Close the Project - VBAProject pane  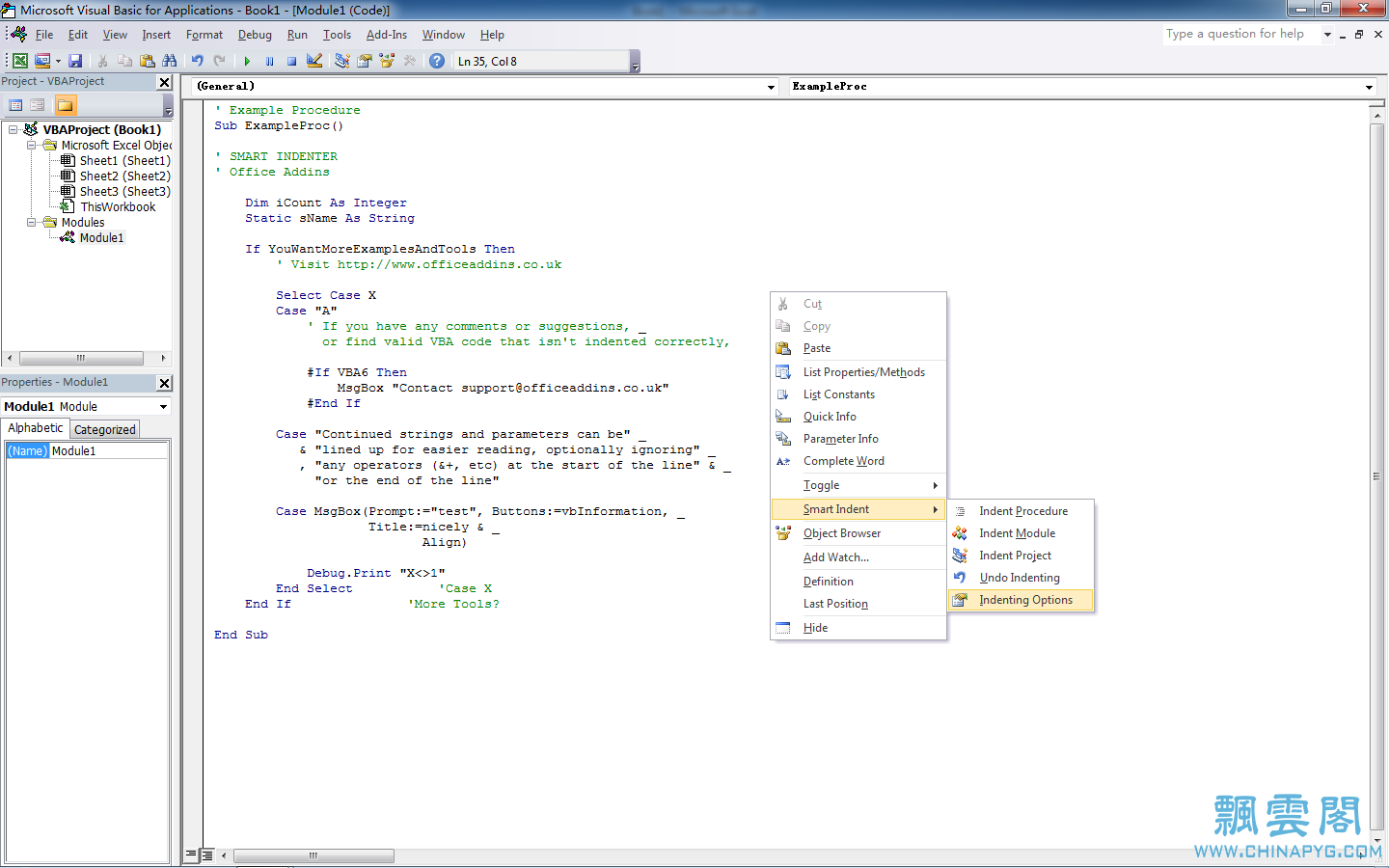[164, 83]
